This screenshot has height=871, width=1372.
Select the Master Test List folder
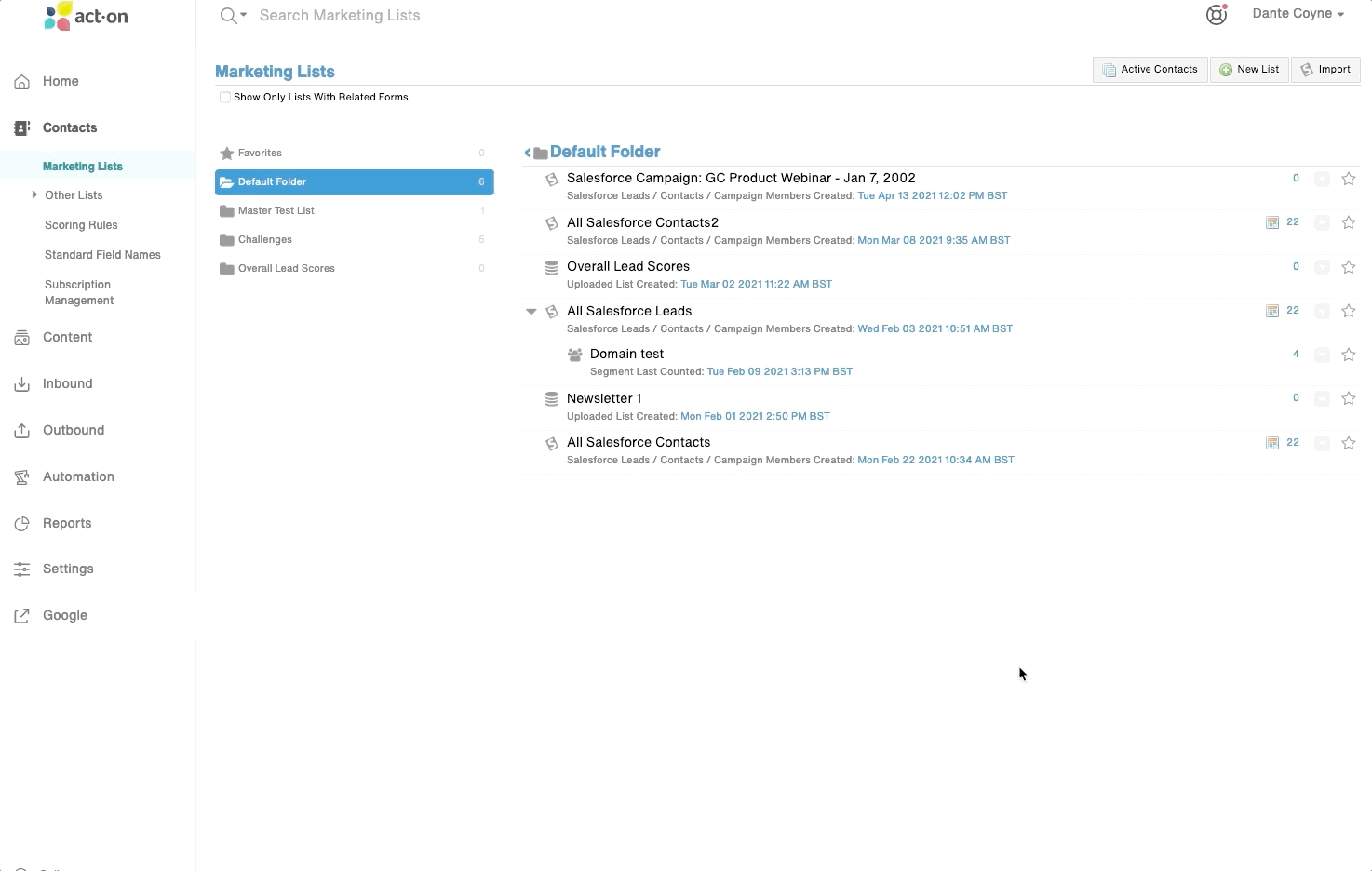pyautogui.click(x=354, y=211)
